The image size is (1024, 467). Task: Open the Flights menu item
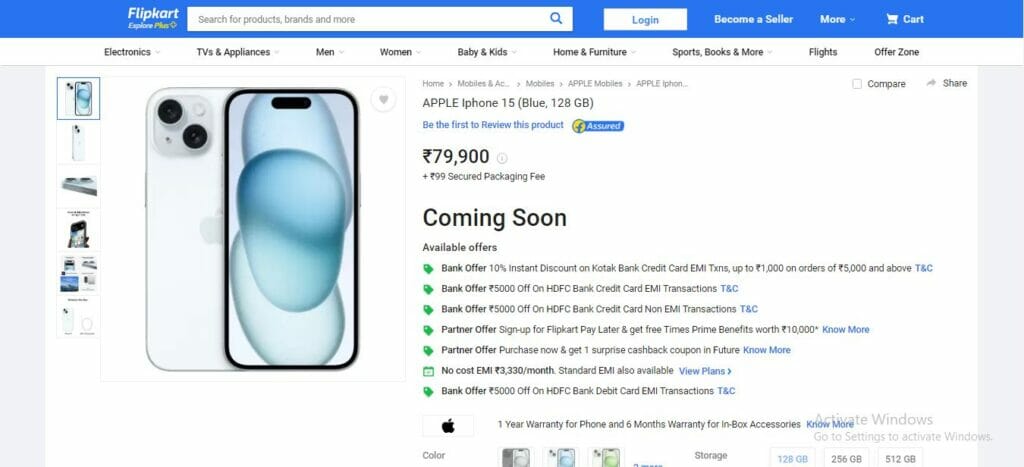pos(823,52)
